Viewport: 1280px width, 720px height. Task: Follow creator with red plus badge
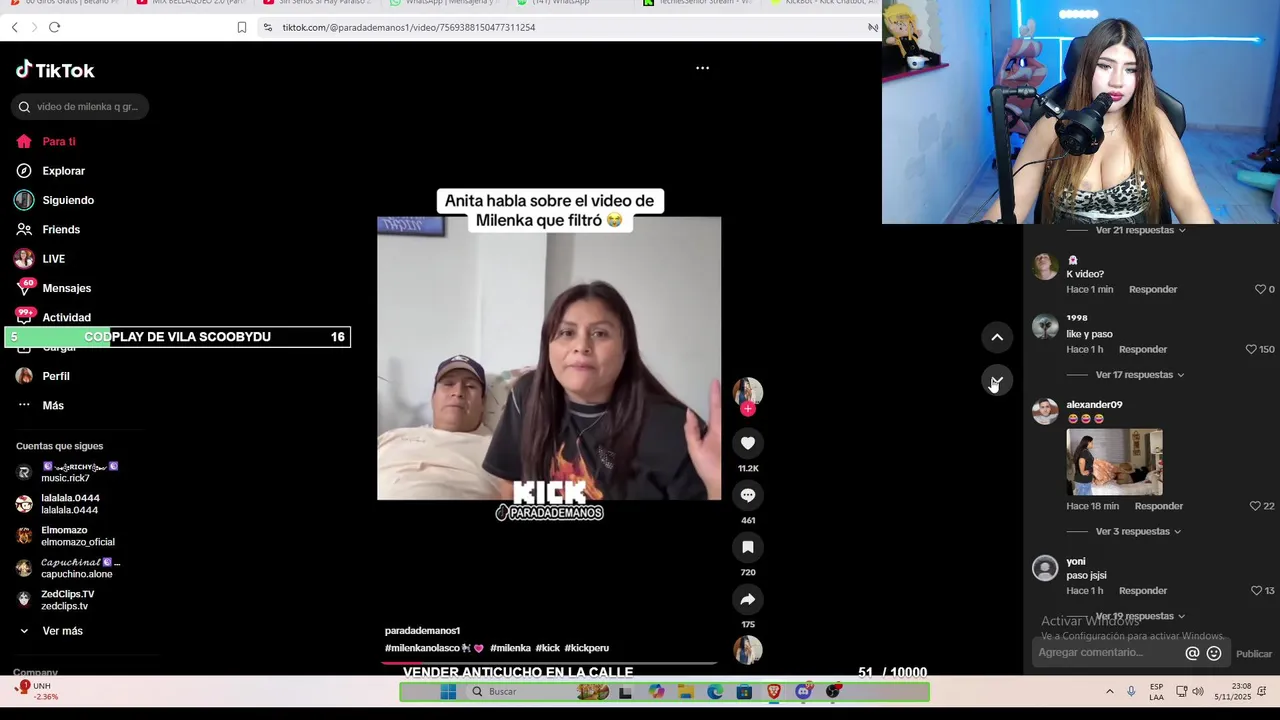coord(748,408)
